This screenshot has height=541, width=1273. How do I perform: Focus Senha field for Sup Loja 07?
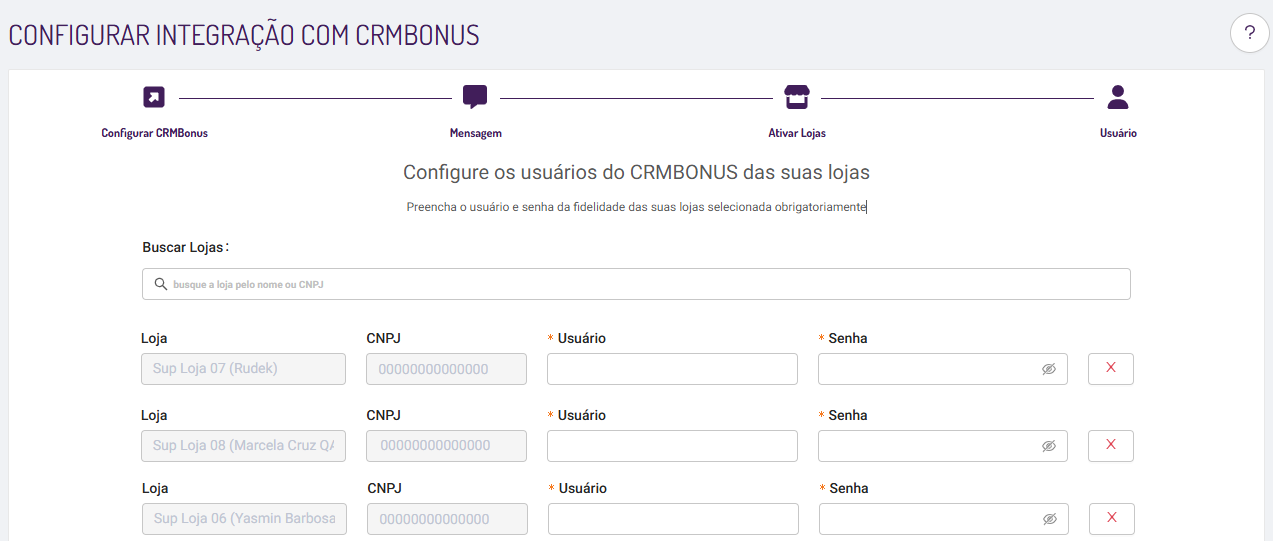point(943,369)
